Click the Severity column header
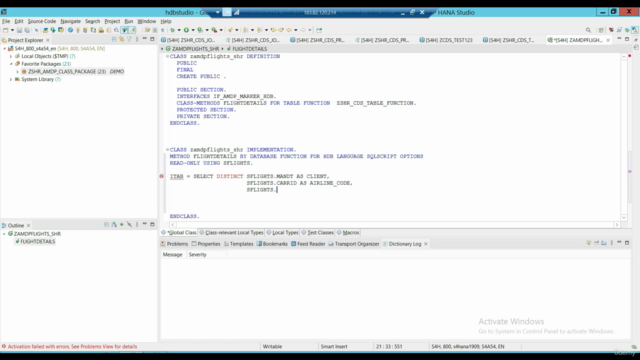This screenshot has width=640, height=360. point(198,255)
